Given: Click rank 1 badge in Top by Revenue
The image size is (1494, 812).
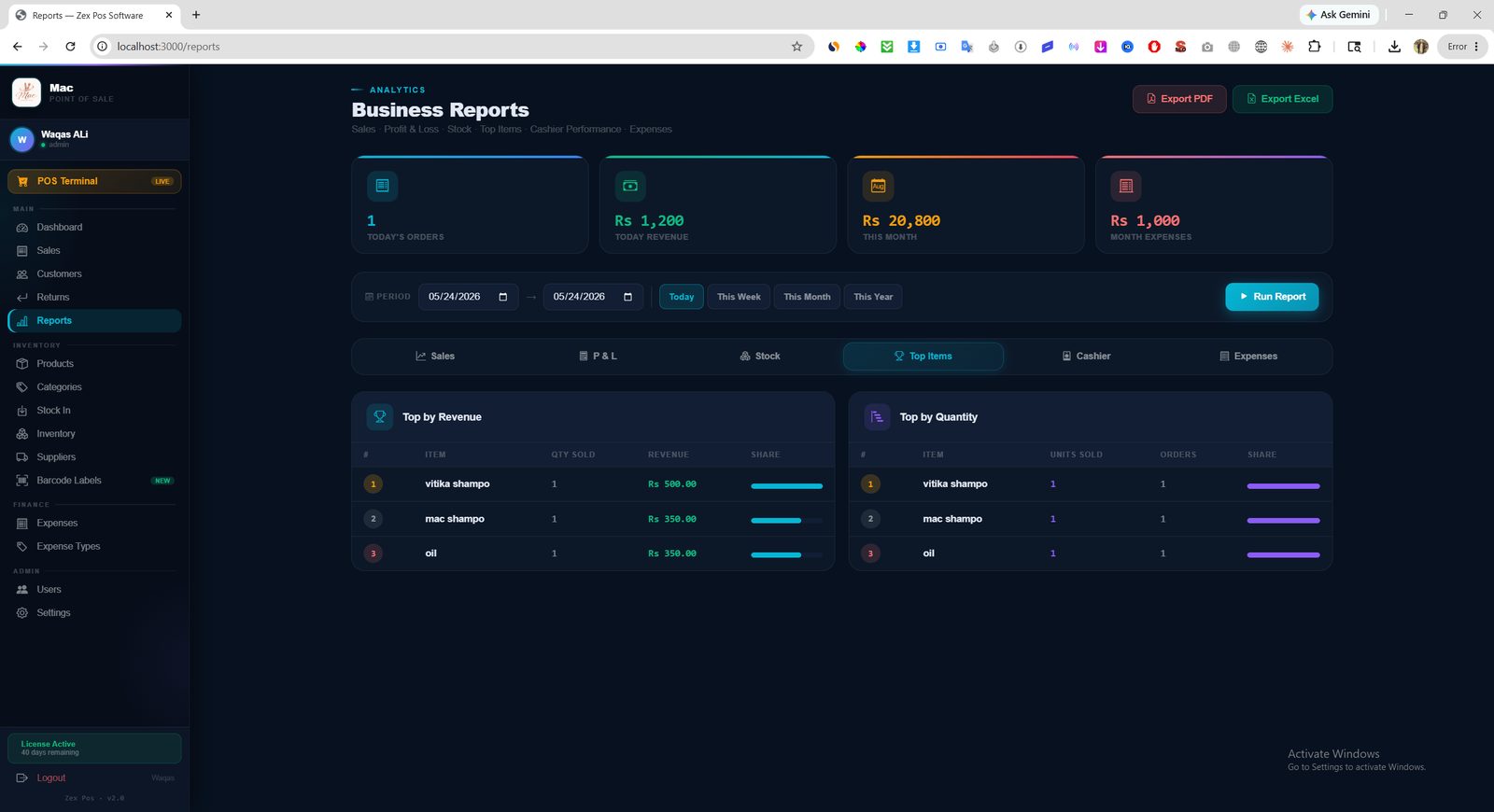Looking at the screenshot, I should tap(373, 484).
